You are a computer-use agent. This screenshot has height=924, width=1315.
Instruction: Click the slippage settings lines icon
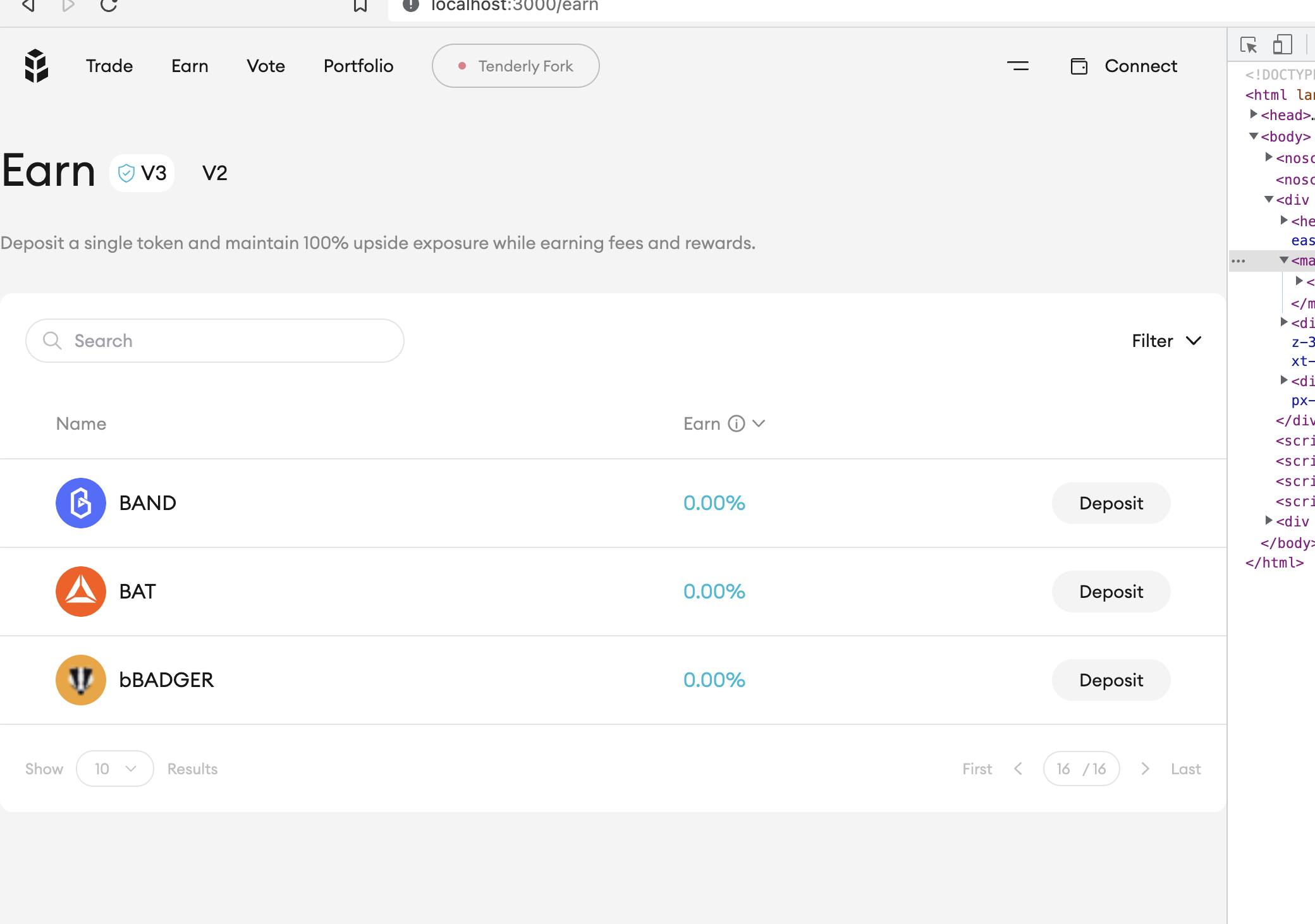1018,66
